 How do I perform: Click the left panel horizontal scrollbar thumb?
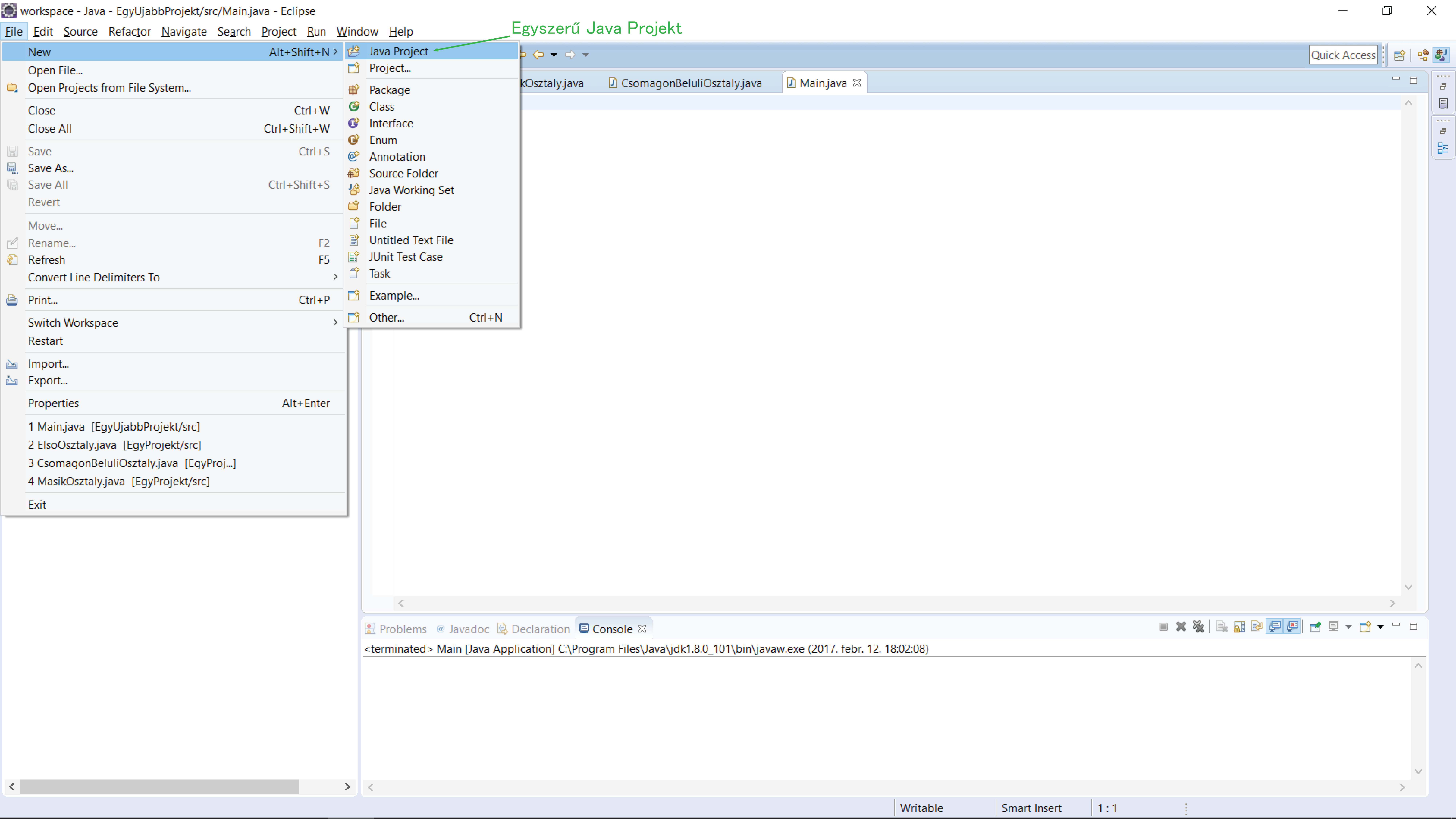click(159, 787)
